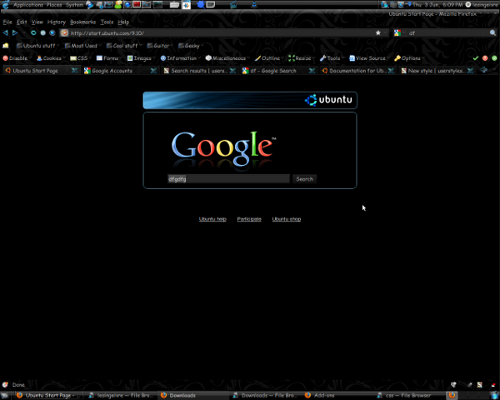
Task: Go to the home page icon
Action: pos(52,33)
